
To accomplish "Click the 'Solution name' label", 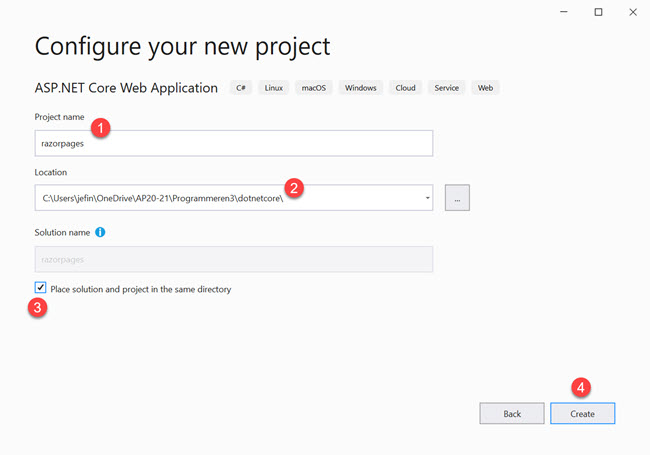I will click(x=62, y=232).
